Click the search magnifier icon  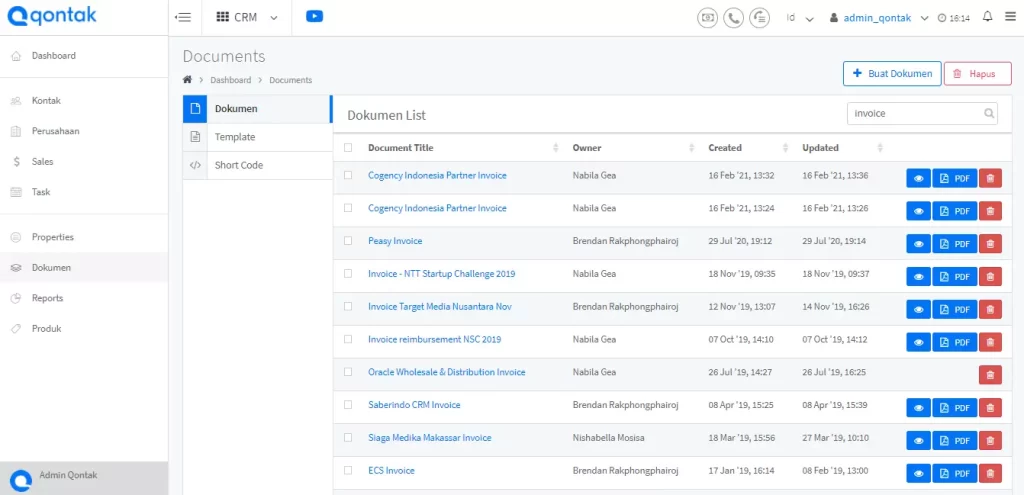[x=989, y=113]
